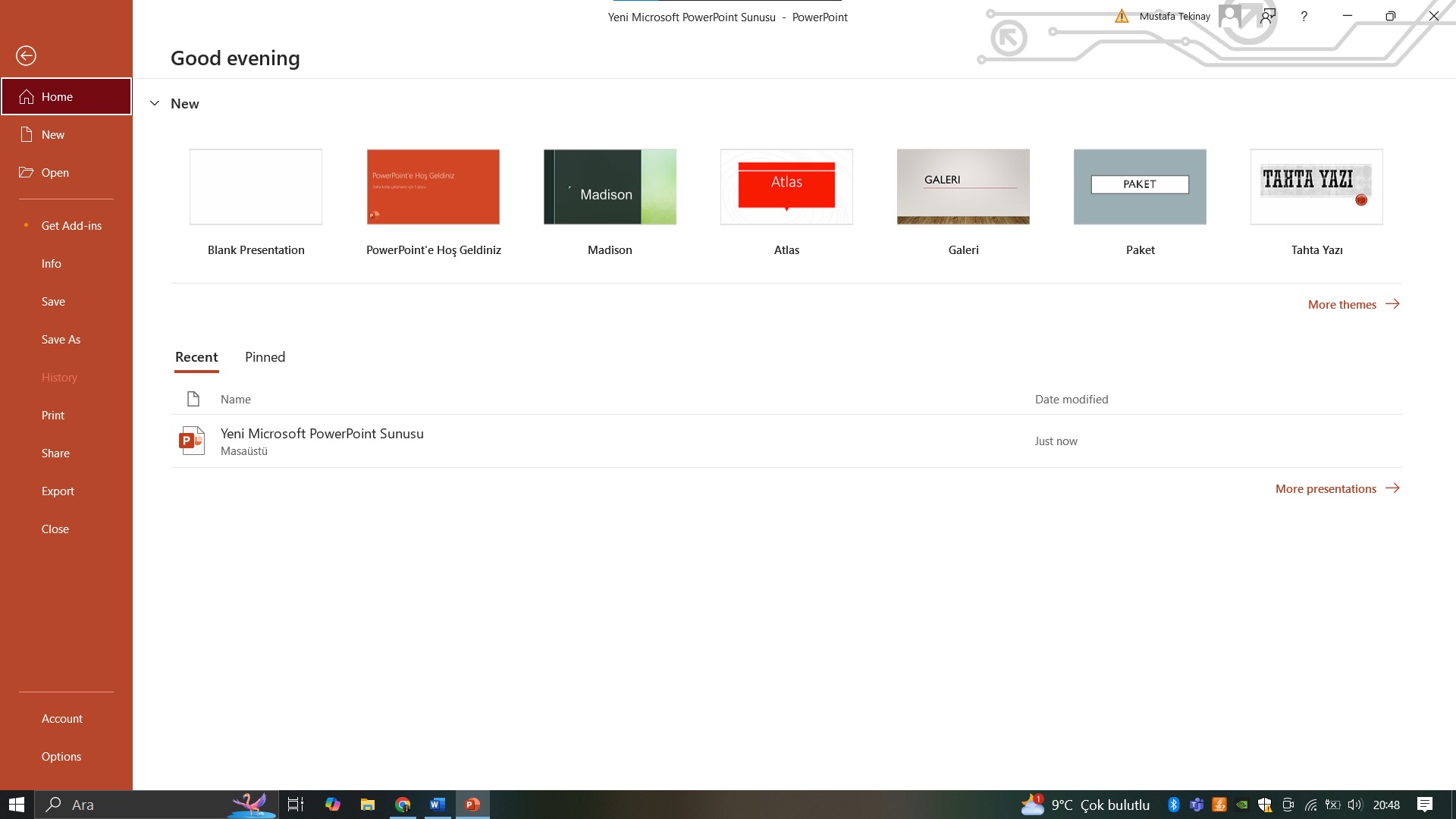1456x819 pixels.
Task: Open the Save As page
Action: coord(66,339)
